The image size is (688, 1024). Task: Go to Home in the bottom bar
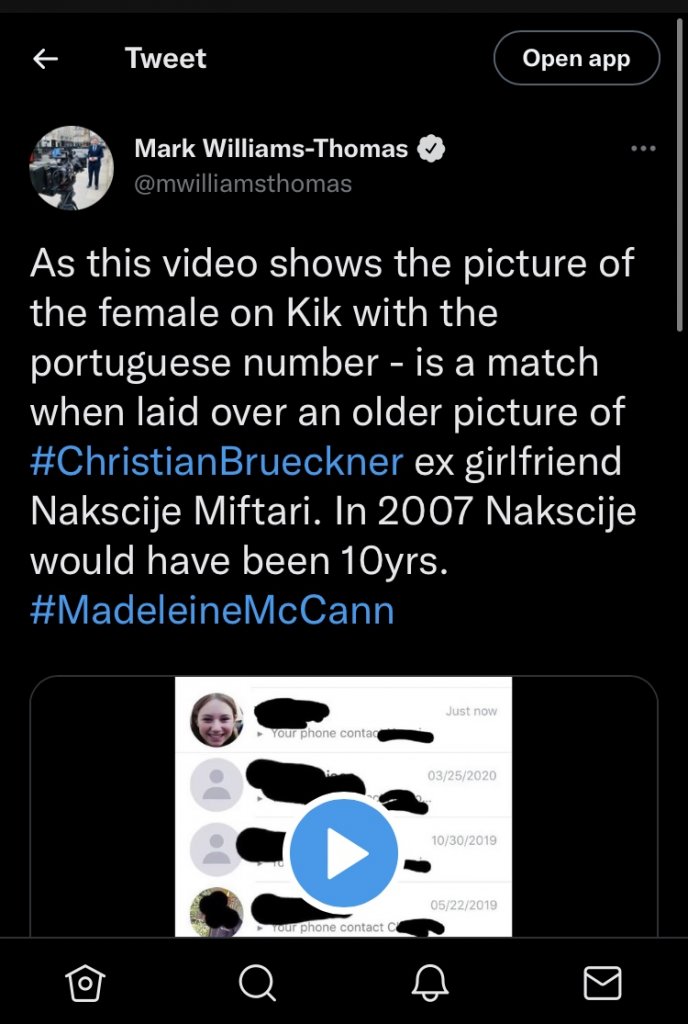[85, 984]
